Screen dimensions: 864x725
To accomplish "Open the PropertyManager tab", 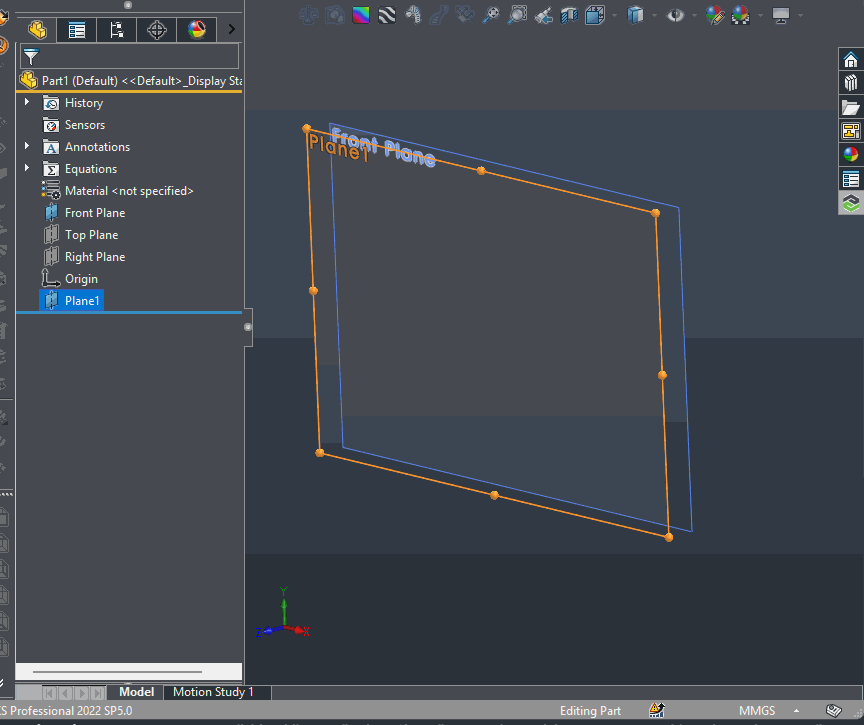I will (x=77, y=30).
